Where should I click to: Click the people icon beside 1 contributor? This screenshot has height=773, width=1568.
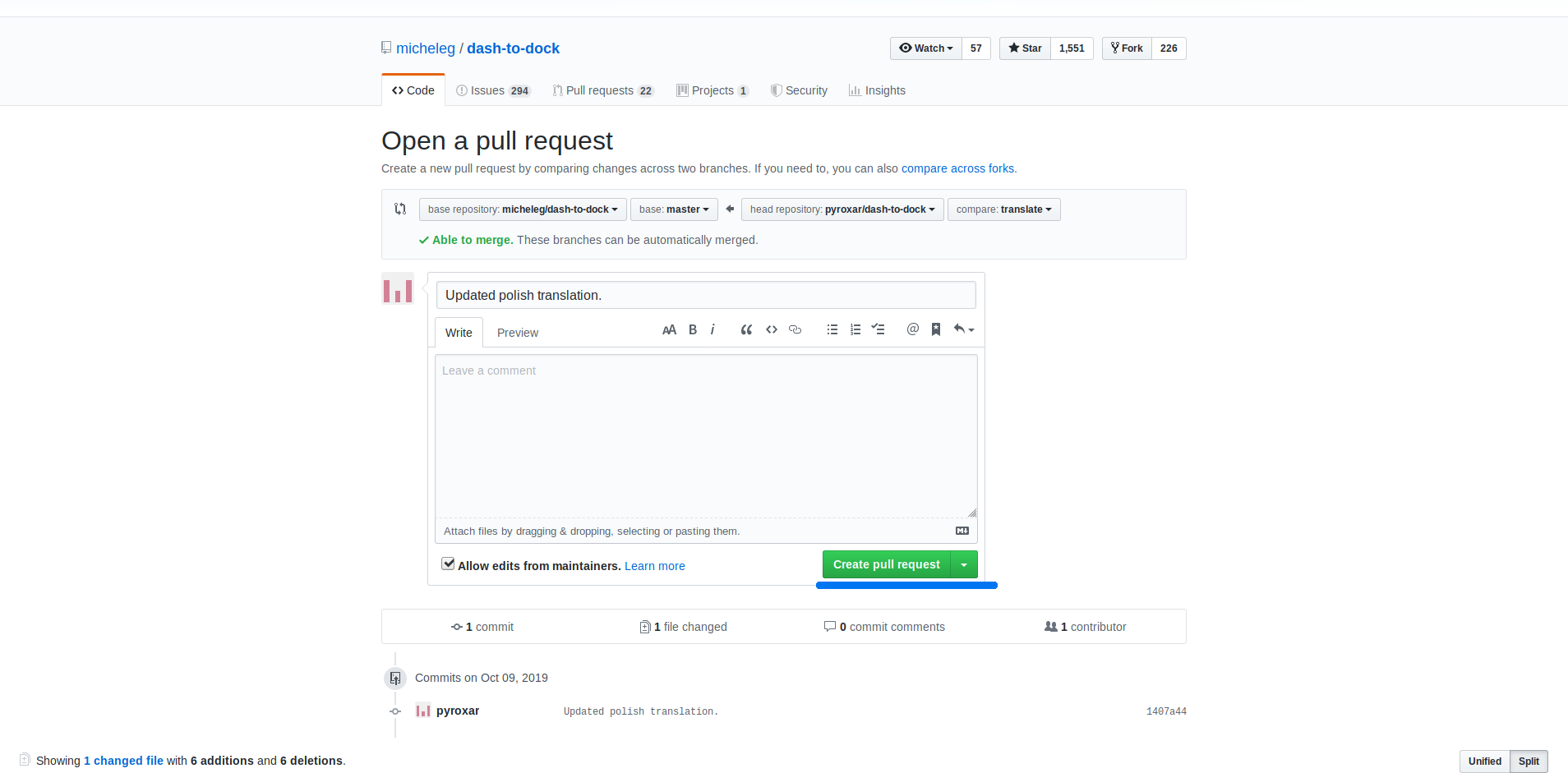(x=1051, y=626)
